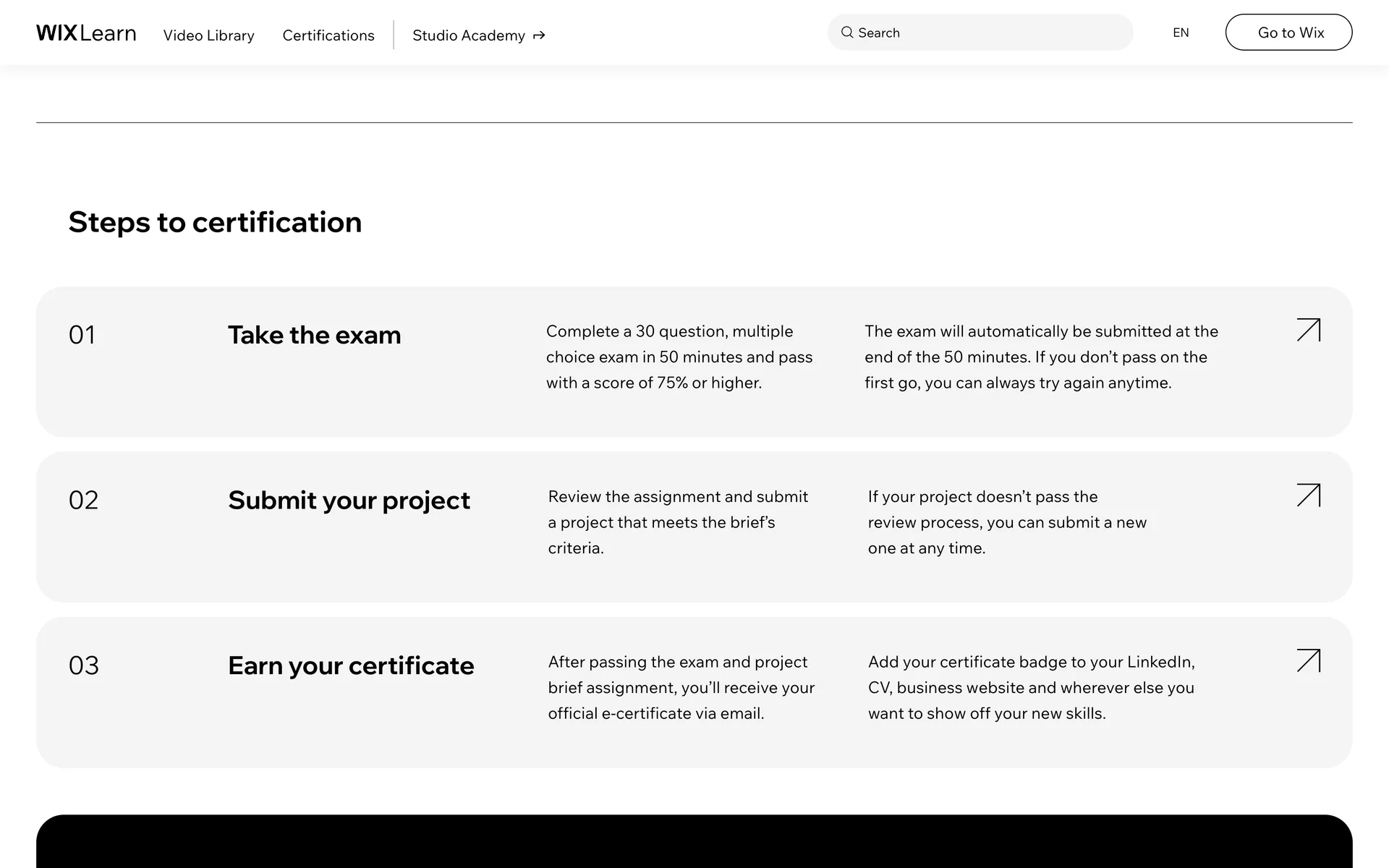Click the arrow icon on Take the exam card

point(1308,330)
